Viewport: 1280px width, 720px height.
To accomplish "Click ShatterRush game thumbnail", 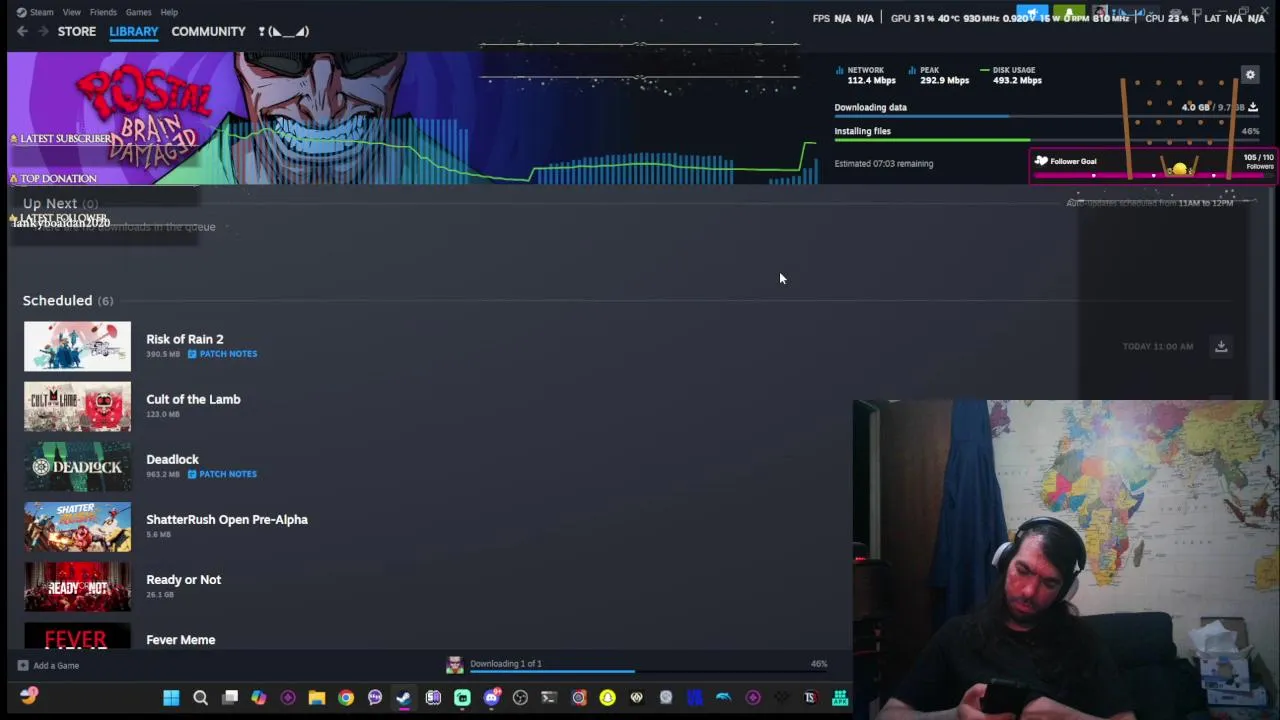I will pos(77,526).
